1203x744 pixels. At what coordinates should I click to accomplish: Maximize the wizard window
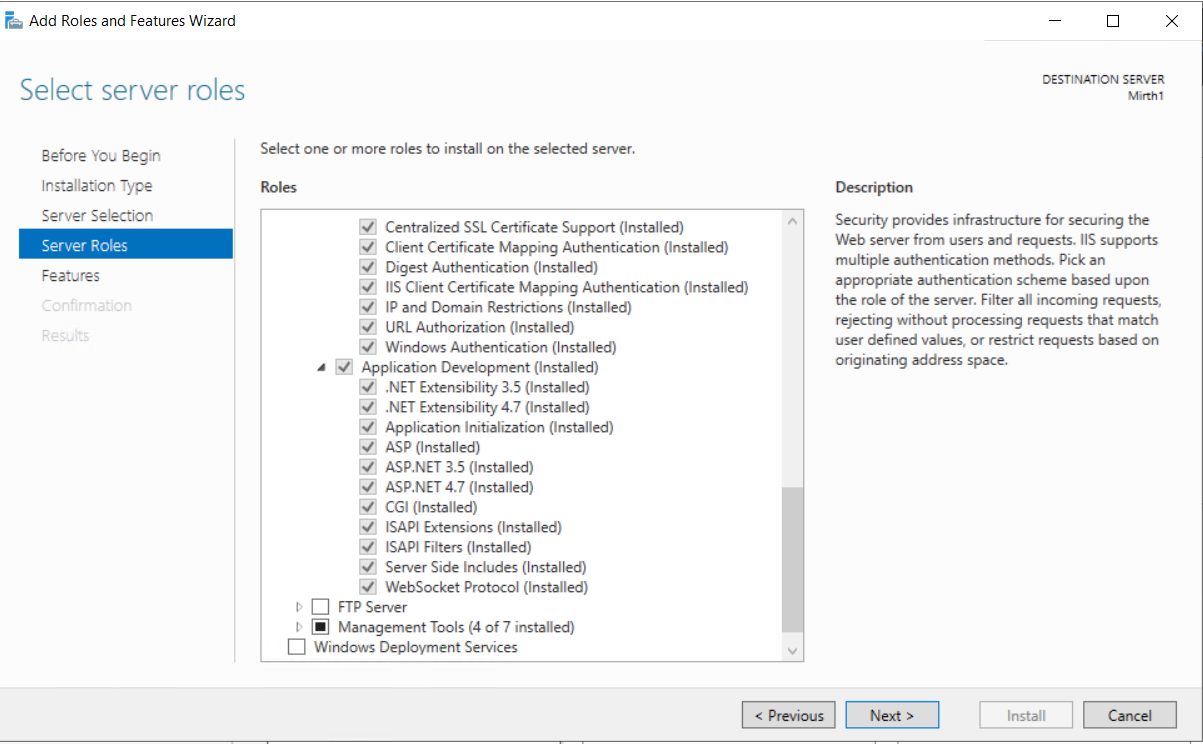pos(1113,20)
